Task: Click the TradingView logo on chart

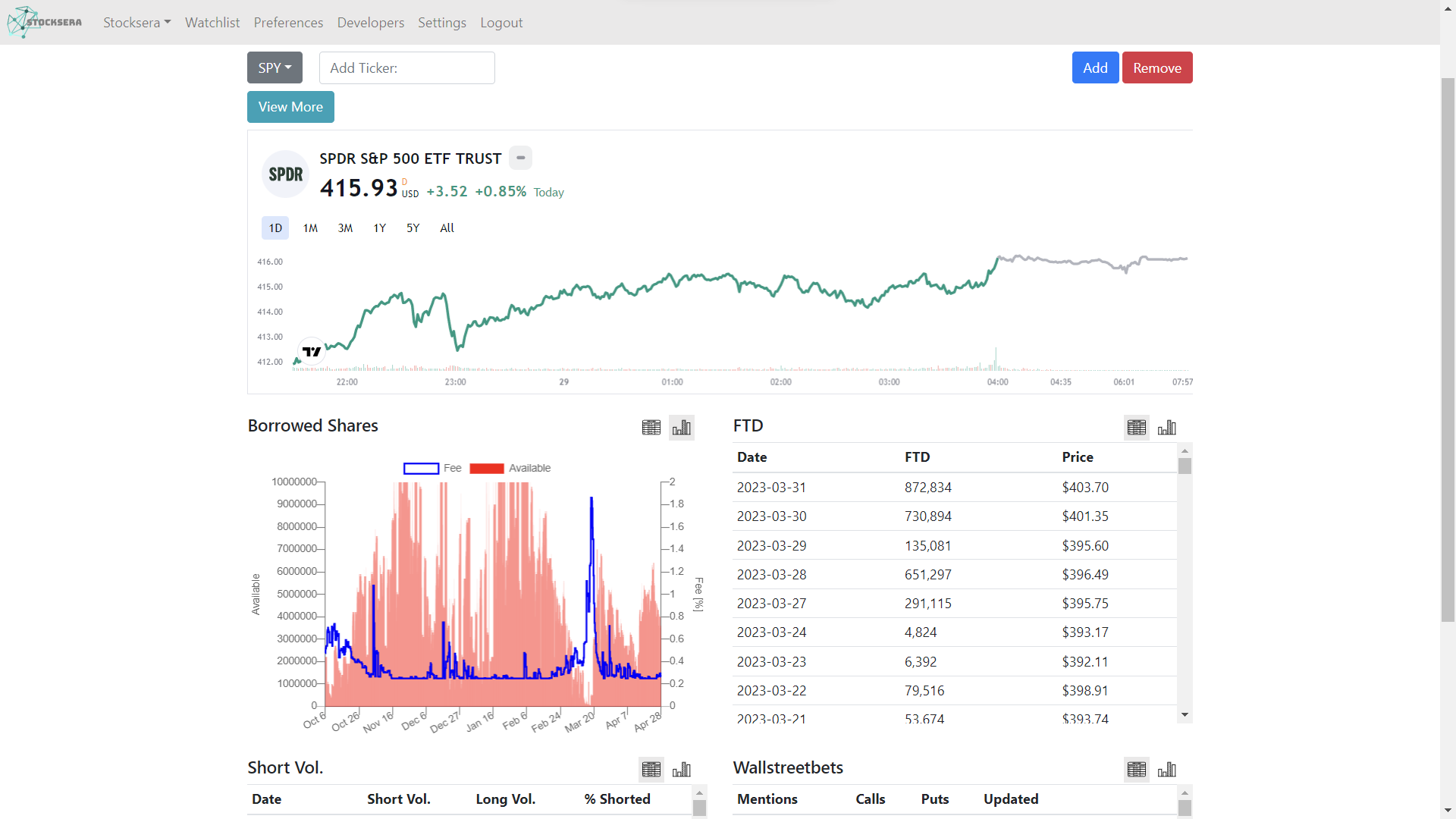Action: click(312, 351)
